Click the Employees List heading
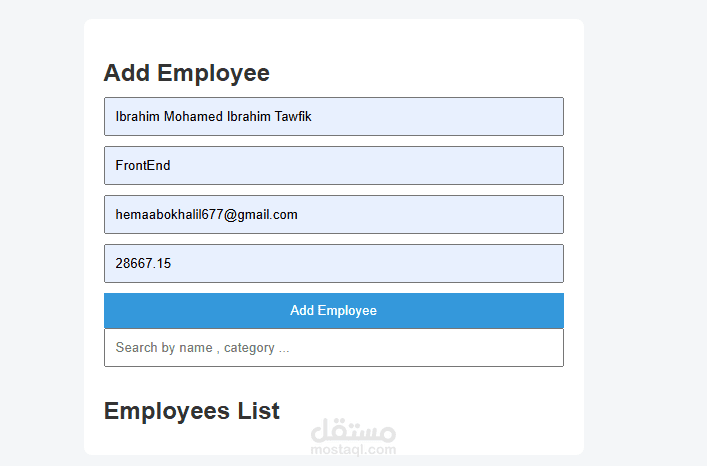This screenshot has height=466, width=707. (191, 411)
